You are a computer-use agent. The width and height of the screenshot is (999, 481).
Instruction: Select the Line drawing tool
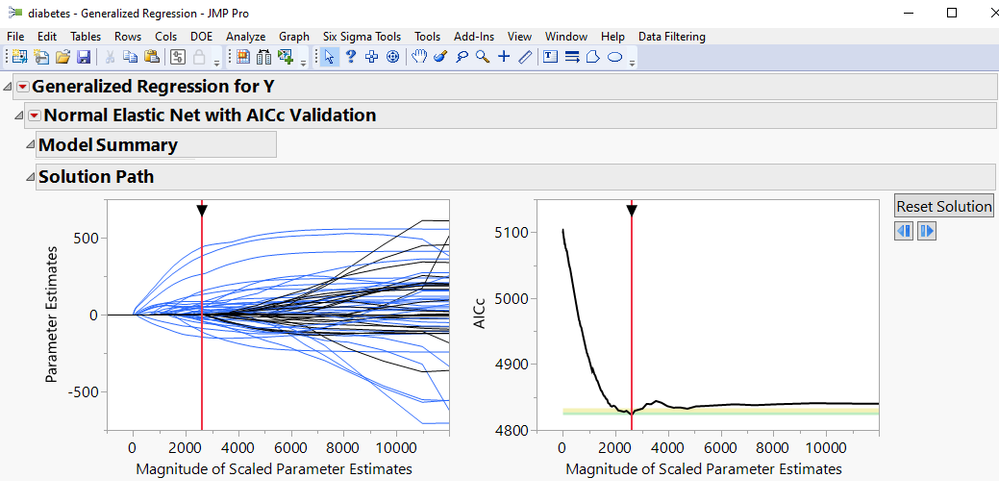coord(525,57)
